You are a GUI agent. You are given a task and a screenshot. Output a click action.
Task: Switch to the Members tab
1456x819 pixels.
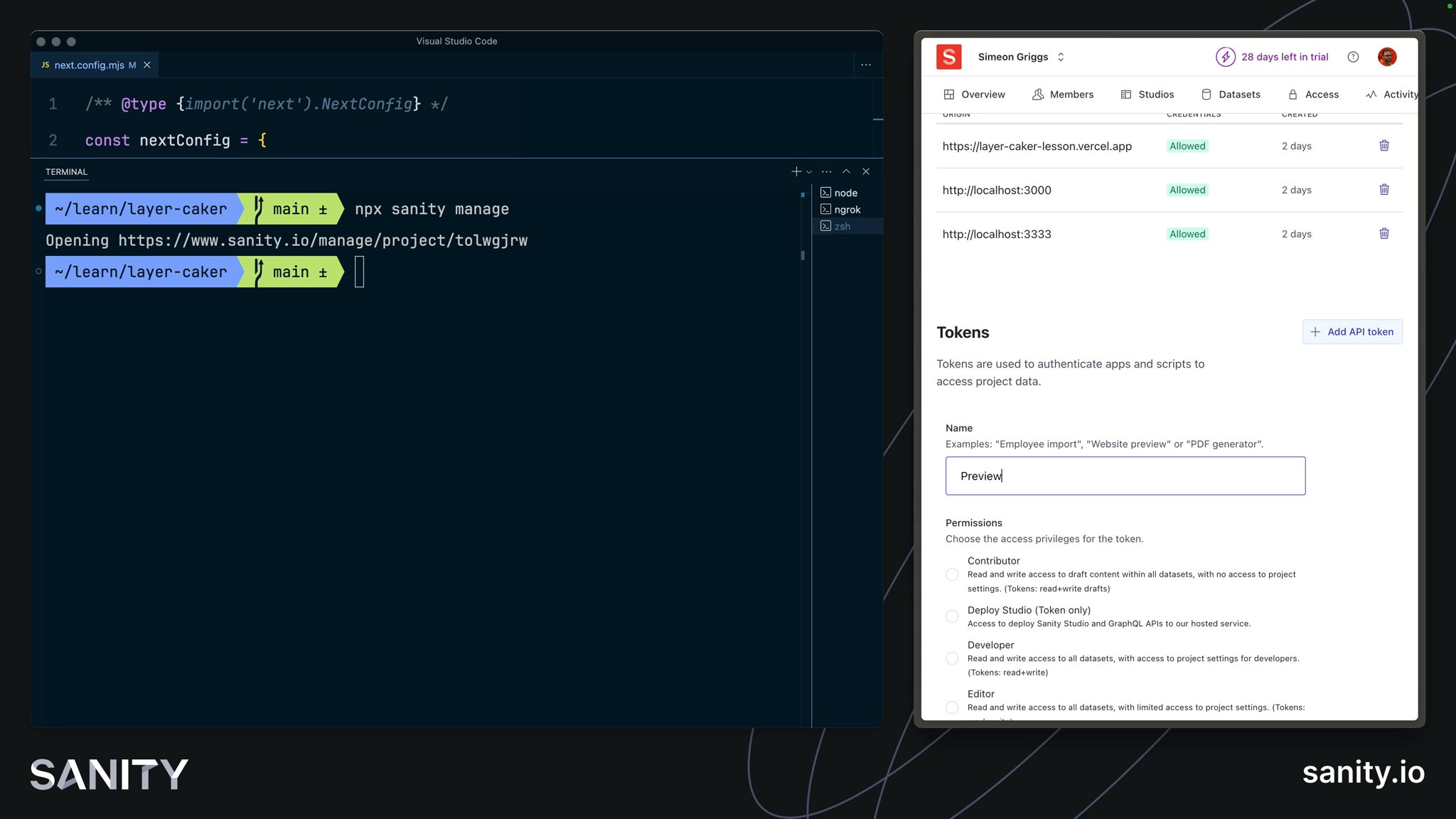(x=1063, y=95)
